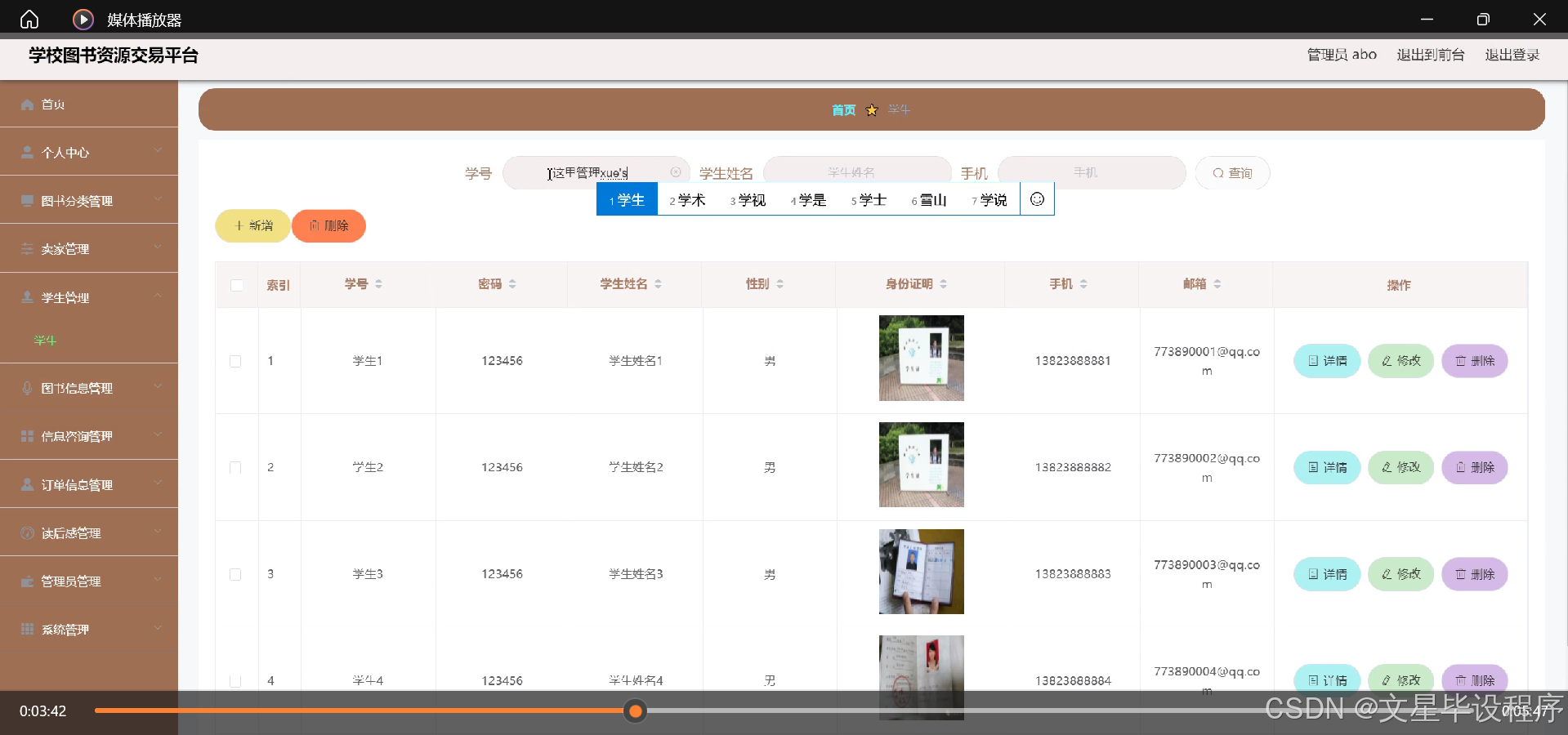Click 系统管理 sidebar icon
Screen dimensions: 1568x735
coord(27,630)
